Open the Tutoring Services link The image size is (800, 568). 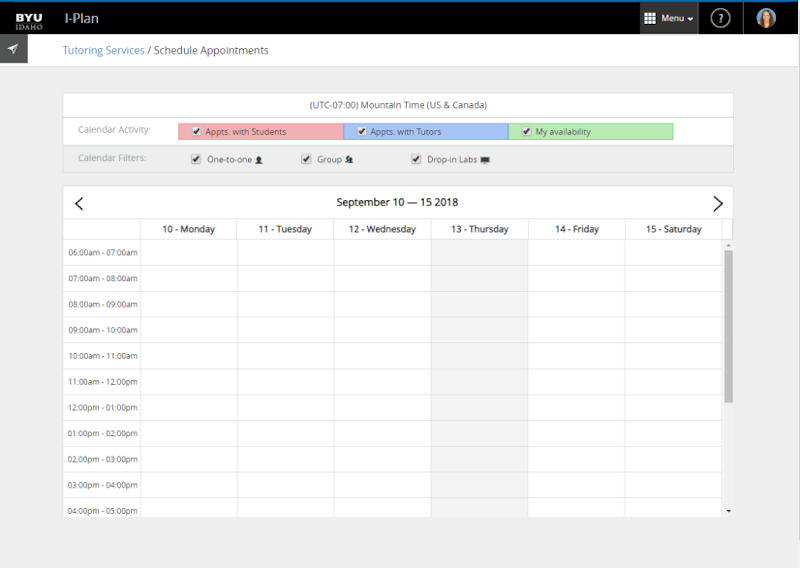click(103, 50)
